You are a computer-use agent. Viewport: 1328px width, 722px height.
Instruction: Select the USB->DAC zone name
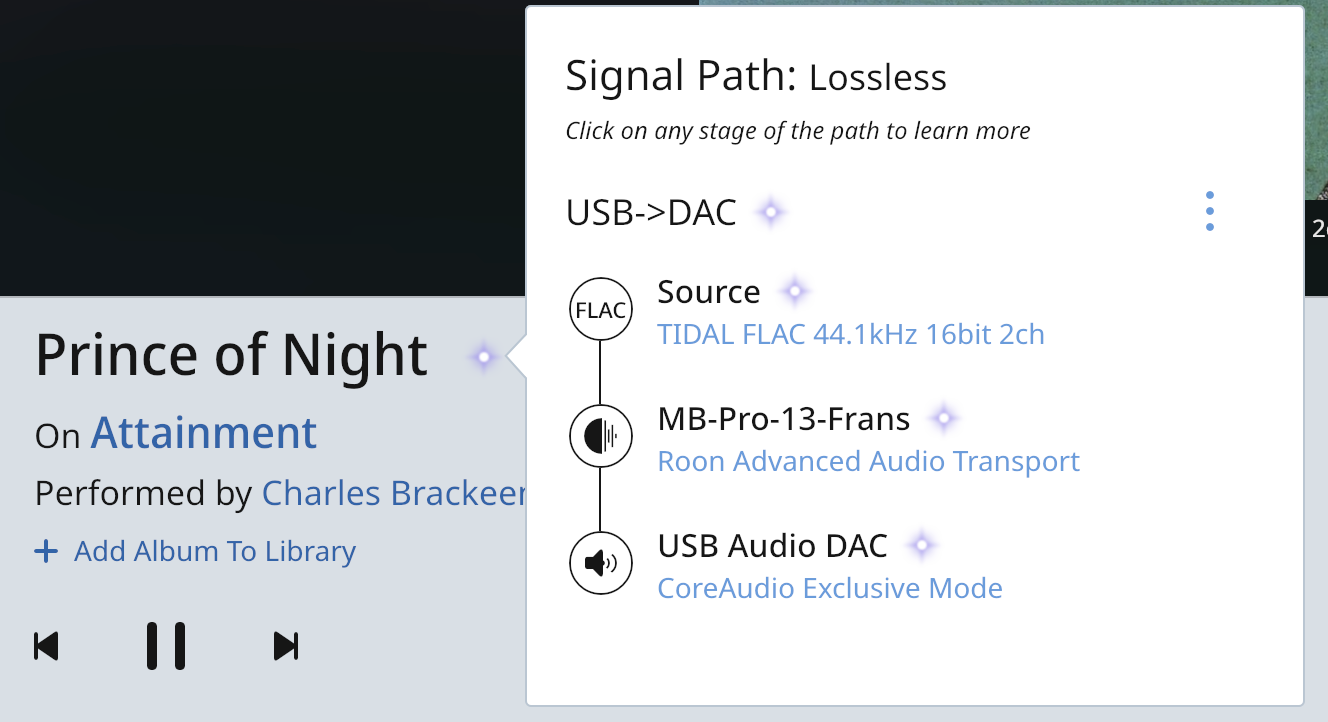point(651,213)
